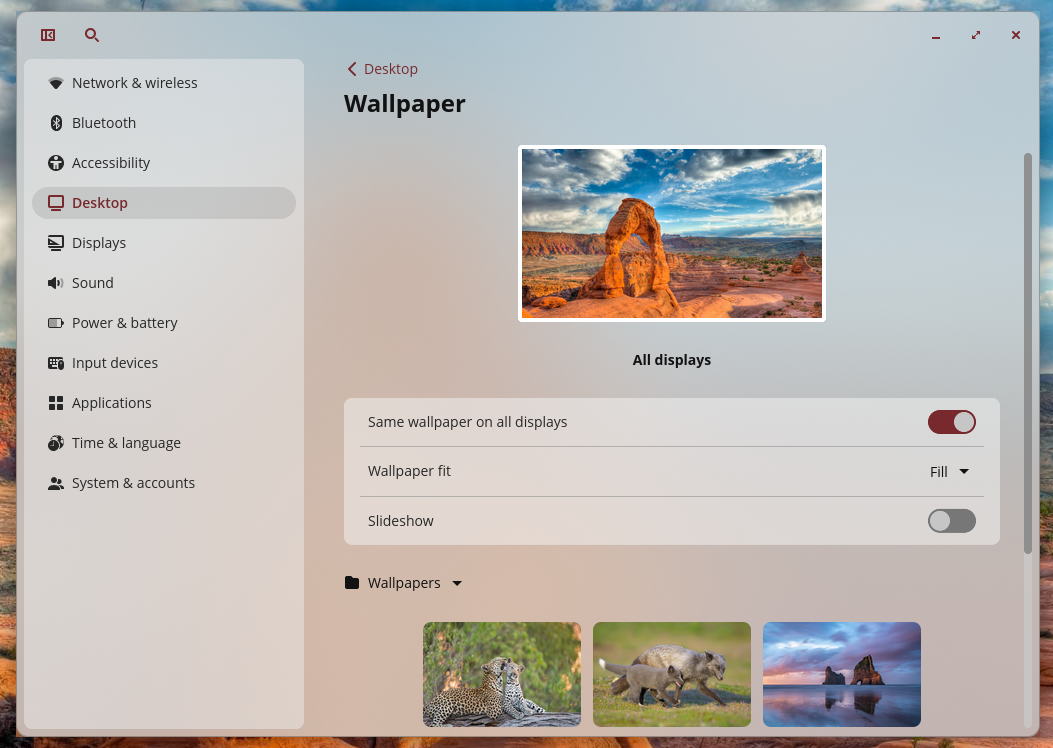The image size is (1053, 748).
Task: Open search with the magnifier icon
Action: [x=92, y=35]
